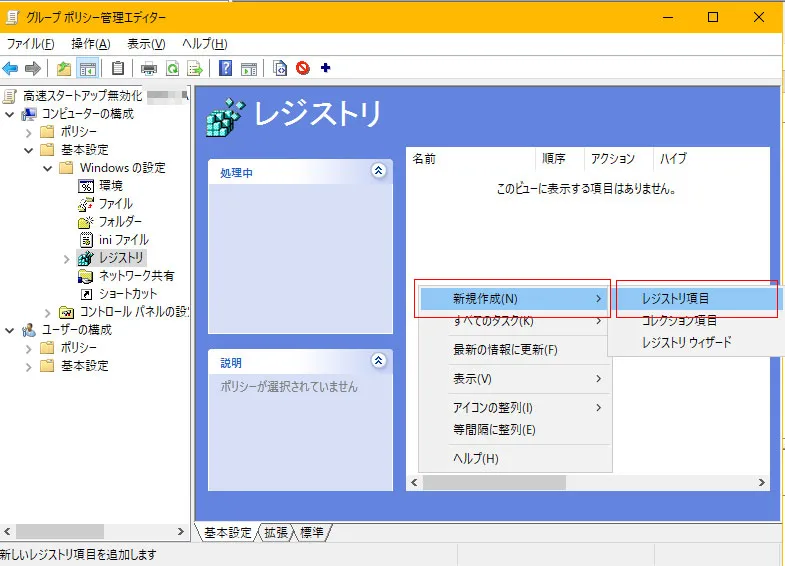Click the green refresh toolbar icon
Viewport: 785px width, 566px height.
[x=172, y=68]
